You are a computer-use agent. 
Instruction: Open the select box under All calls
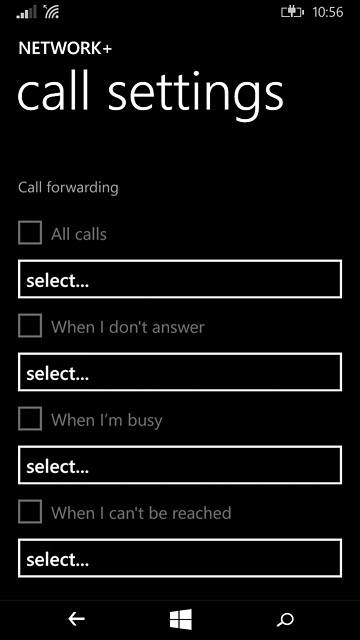pyautogui.click(x=180, y=279)
